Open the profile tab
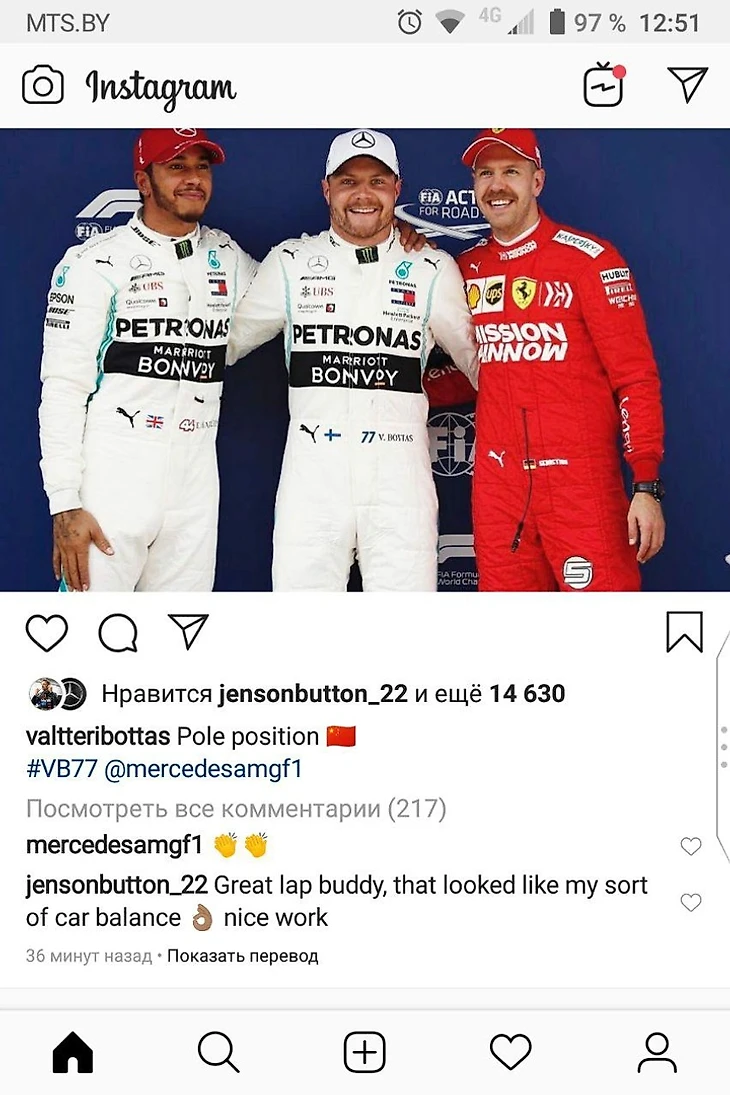Image resolution: width=730 pixels, height=1095 pixels. click(657, 1052)
